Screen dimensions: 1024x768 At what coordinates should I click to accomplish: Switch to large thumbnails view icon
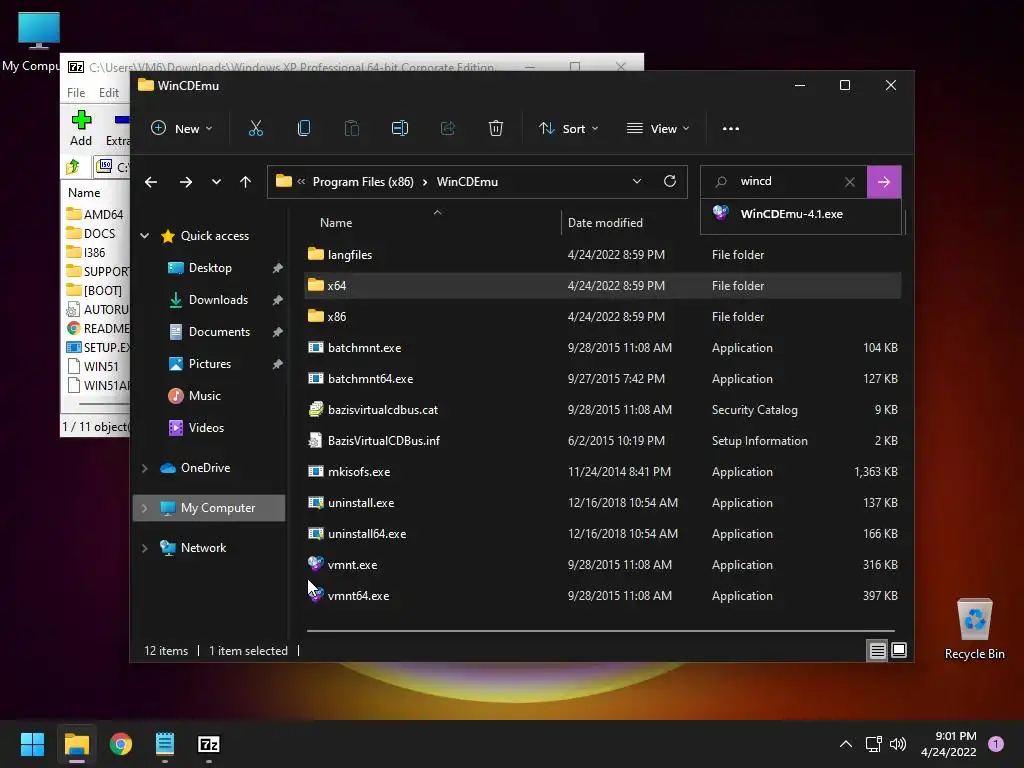pyautogui.click(x=899, y=650)
